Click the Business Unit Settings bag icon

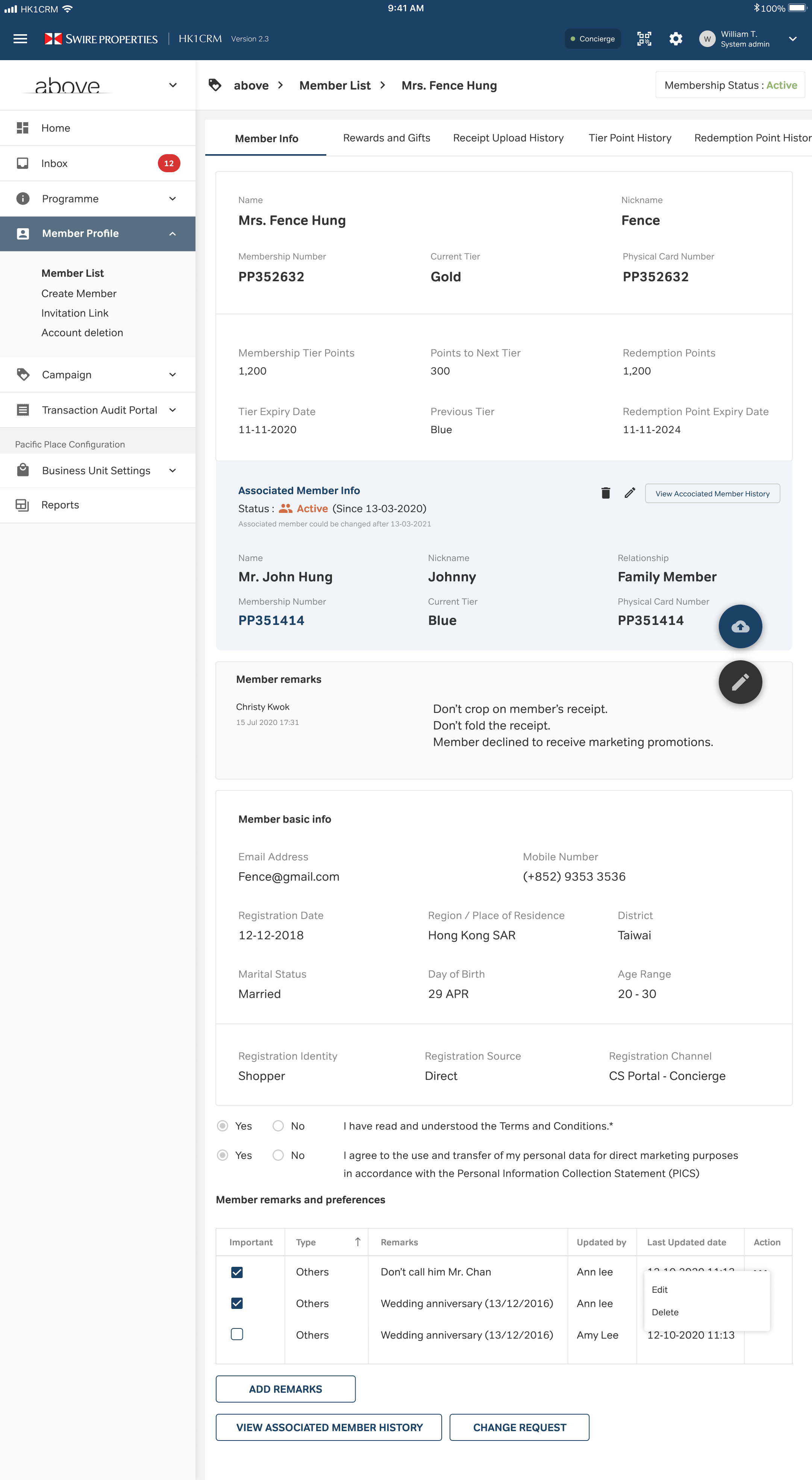tap(23, 470)
